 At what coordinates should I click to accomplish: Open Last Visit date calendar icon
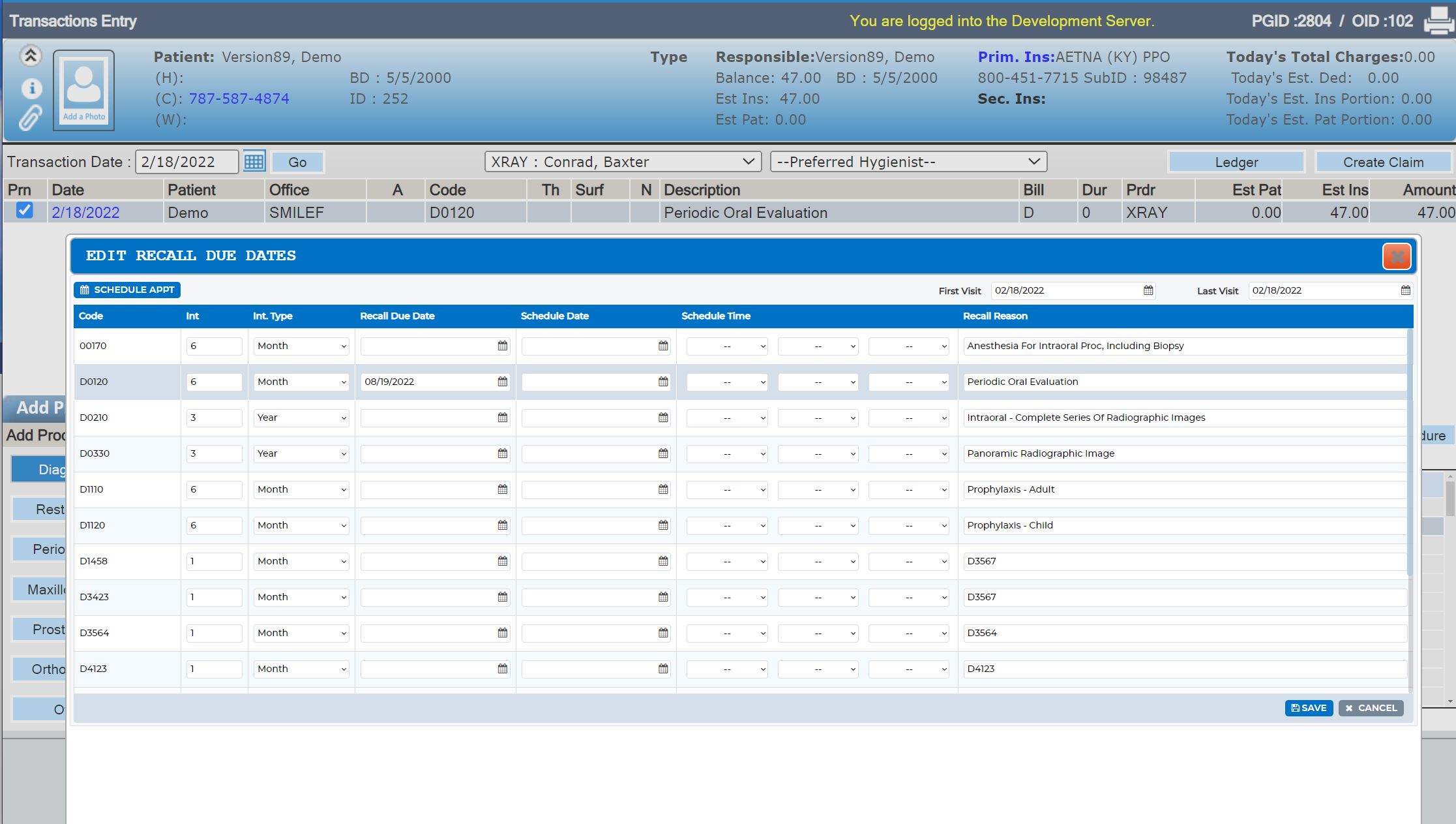(x=1405, y=290)
